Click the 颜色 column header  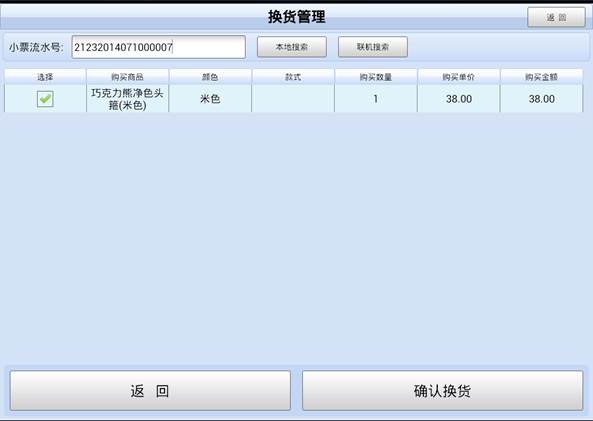[210, 77]
